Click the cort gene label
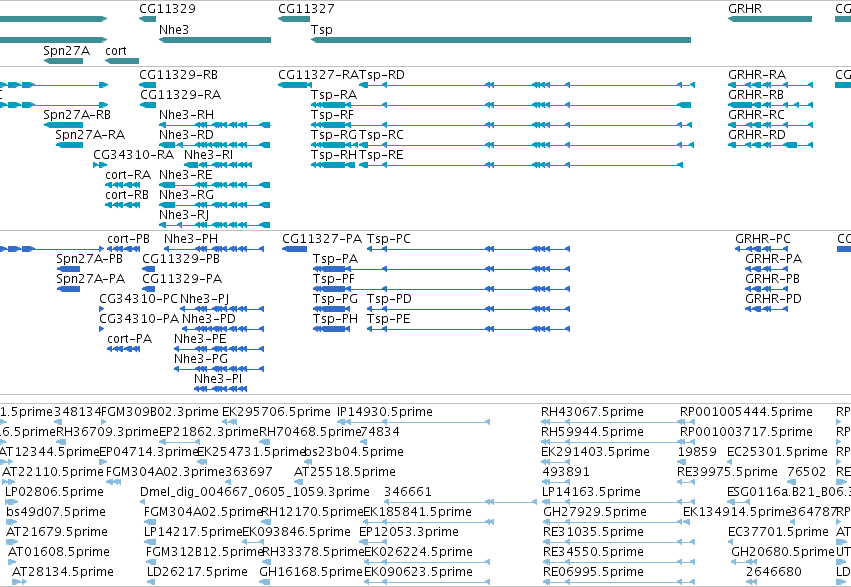This screenshot has width=851, height=587. [x=116, y=51]
